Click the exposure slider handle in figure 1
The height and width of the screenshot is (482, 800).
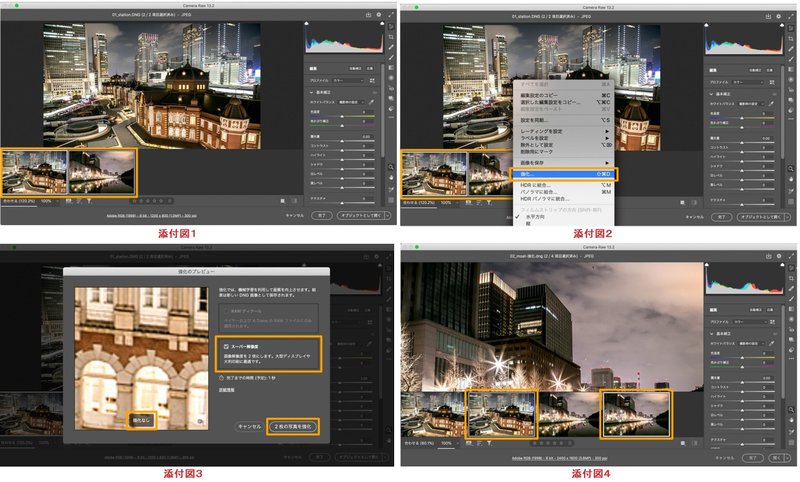342,140
